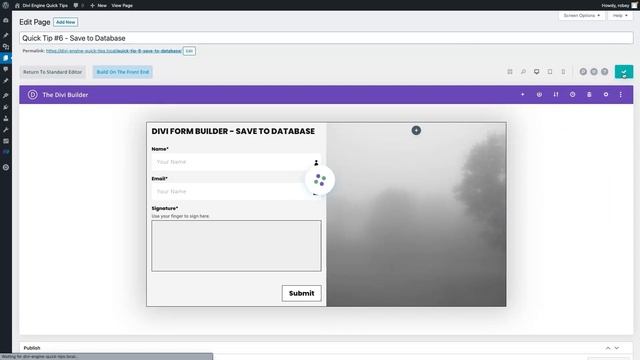Move Publish panel up arrow
This screenshot has width=640, height=360.
tap(608, 348)
